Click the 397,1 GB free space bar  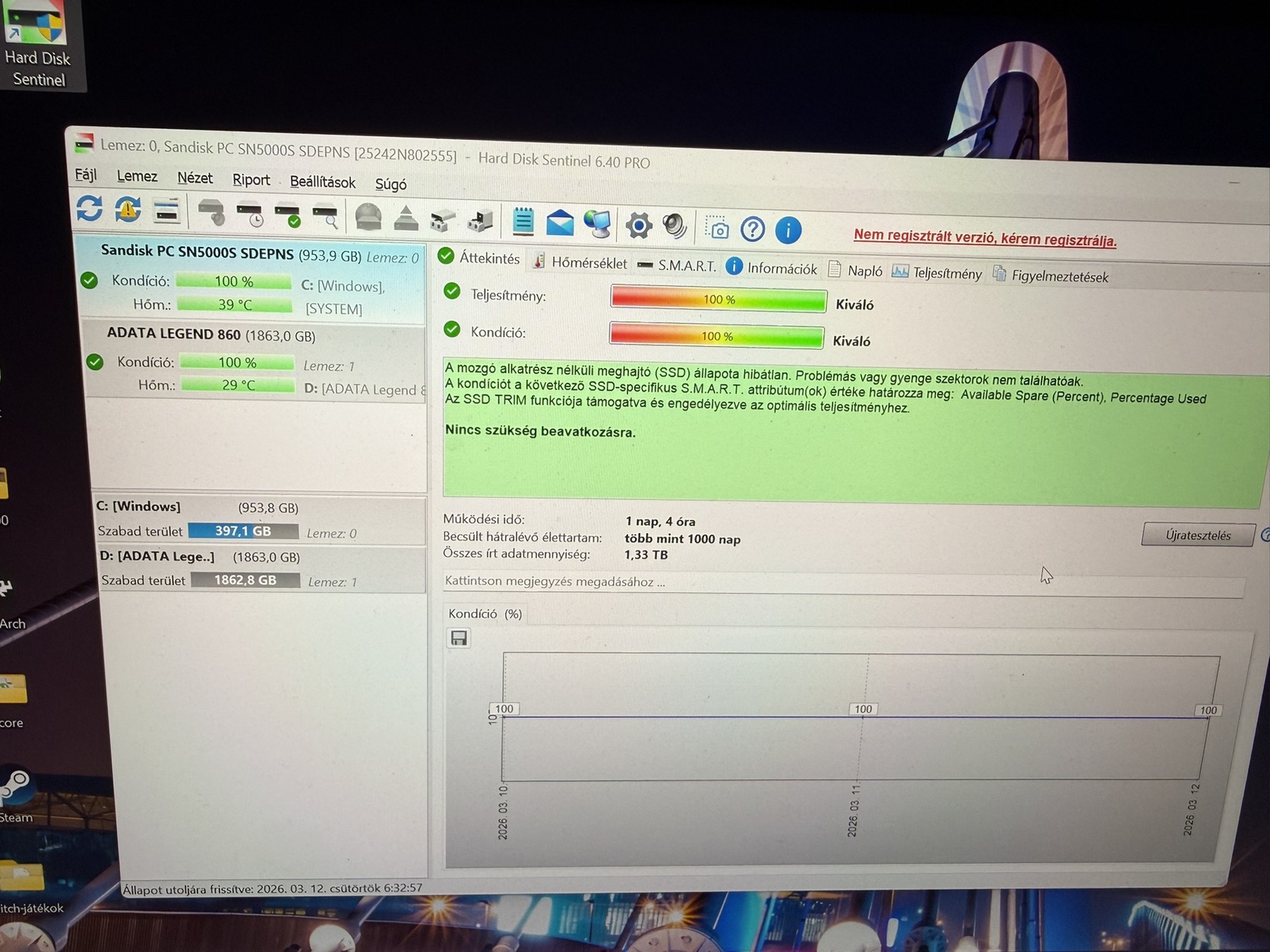(243, 531)
